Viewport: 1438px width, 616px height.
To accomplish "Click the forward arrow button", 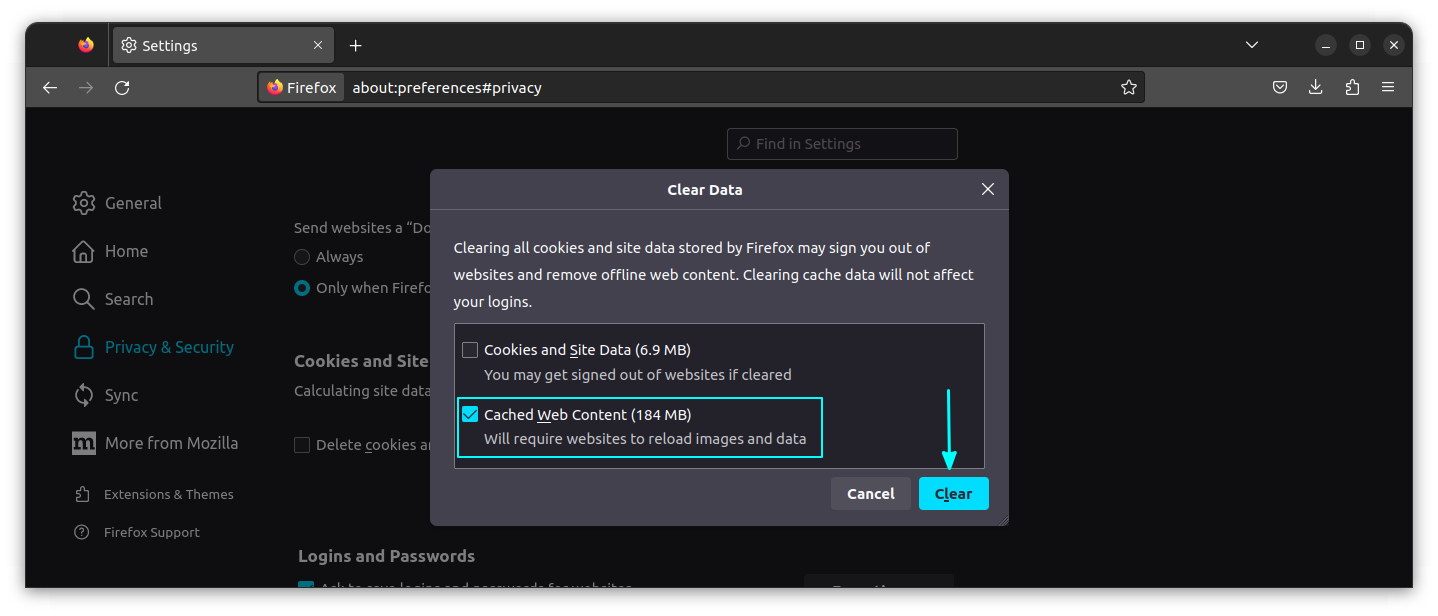I will (x=86, y=87).
